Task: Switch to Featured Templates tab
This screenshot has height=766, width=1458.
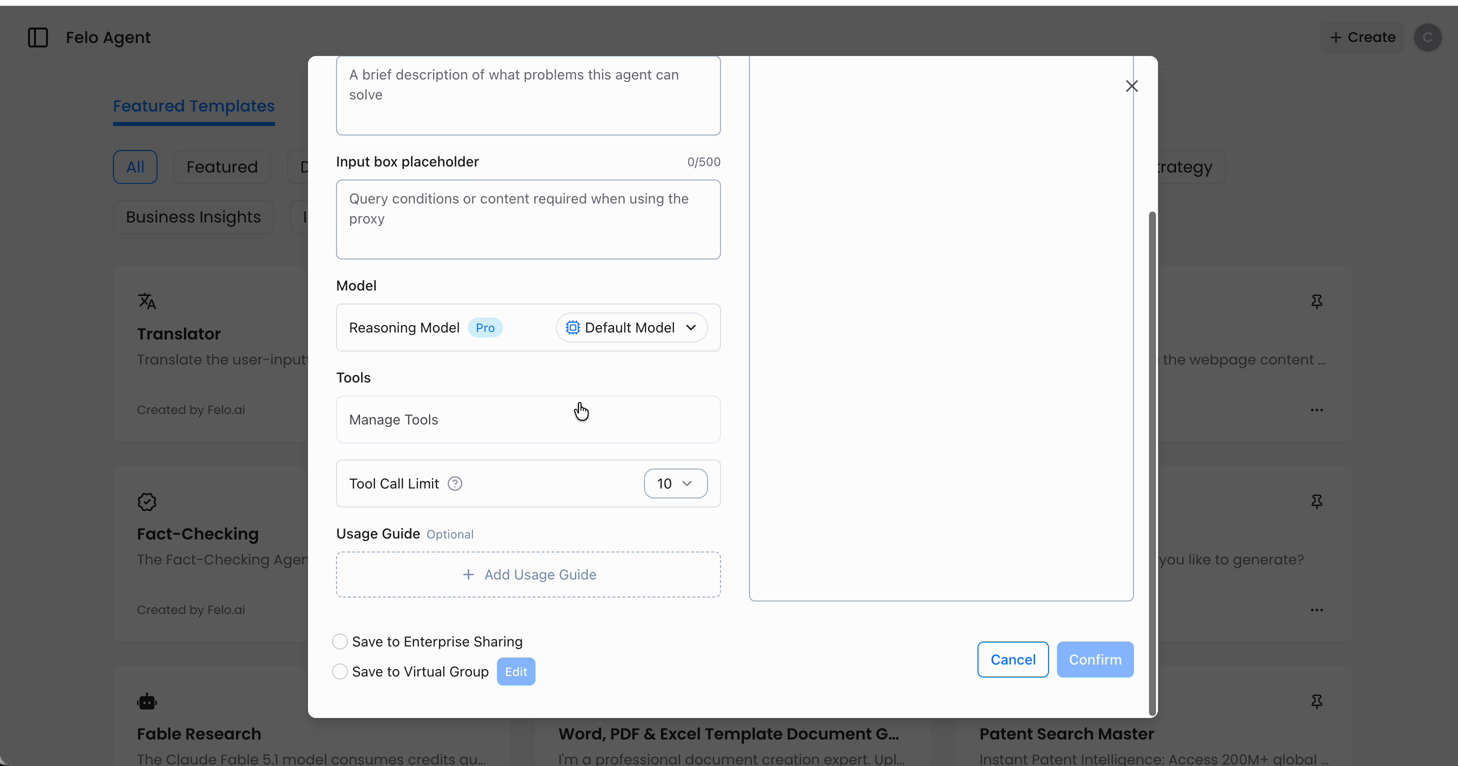Action: (x=194, y=106)
